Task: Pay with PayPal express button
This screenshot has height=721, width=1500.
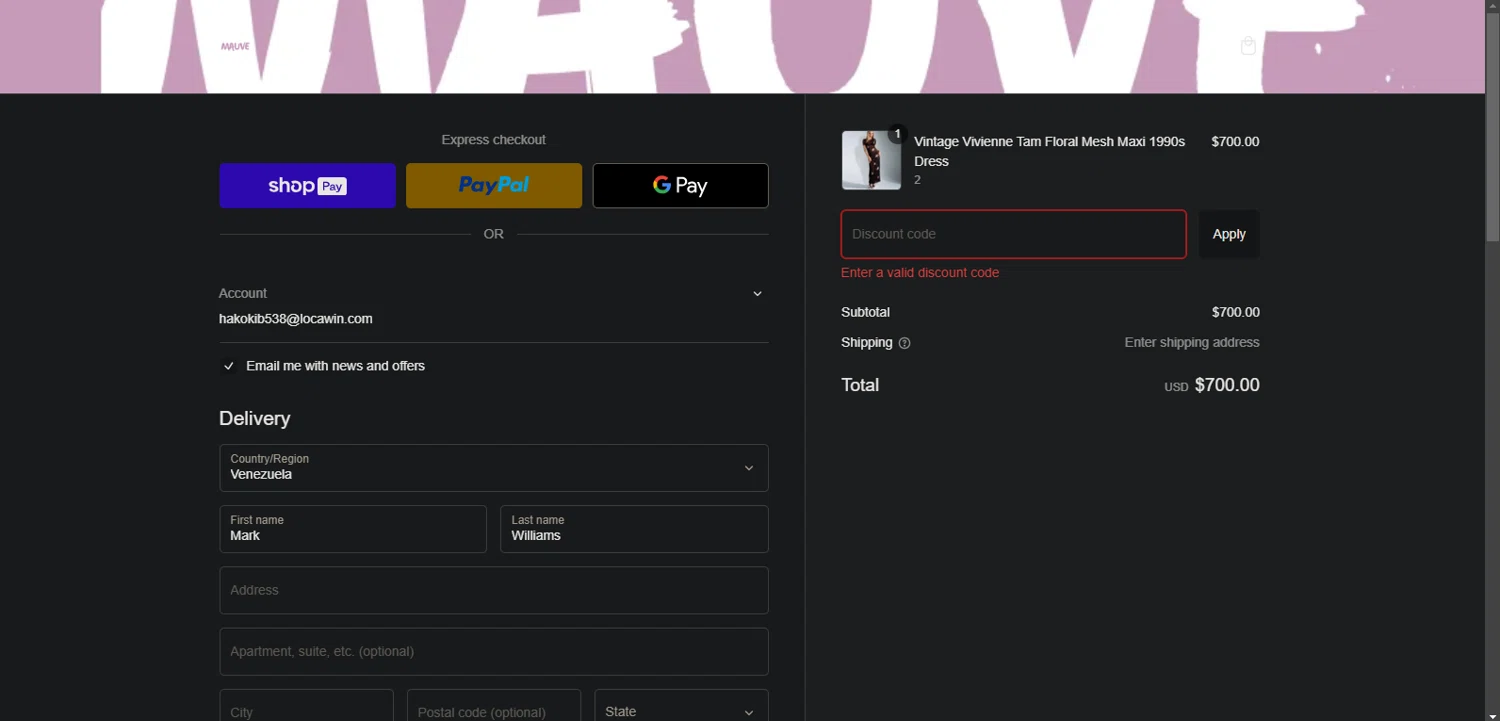Action: [x=494, y=186]
